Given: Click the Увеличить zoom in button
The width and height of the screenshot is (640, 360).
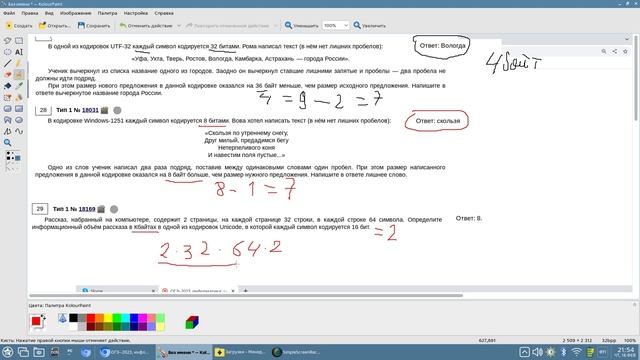Looking at the screenshot, I should point(369,25).
